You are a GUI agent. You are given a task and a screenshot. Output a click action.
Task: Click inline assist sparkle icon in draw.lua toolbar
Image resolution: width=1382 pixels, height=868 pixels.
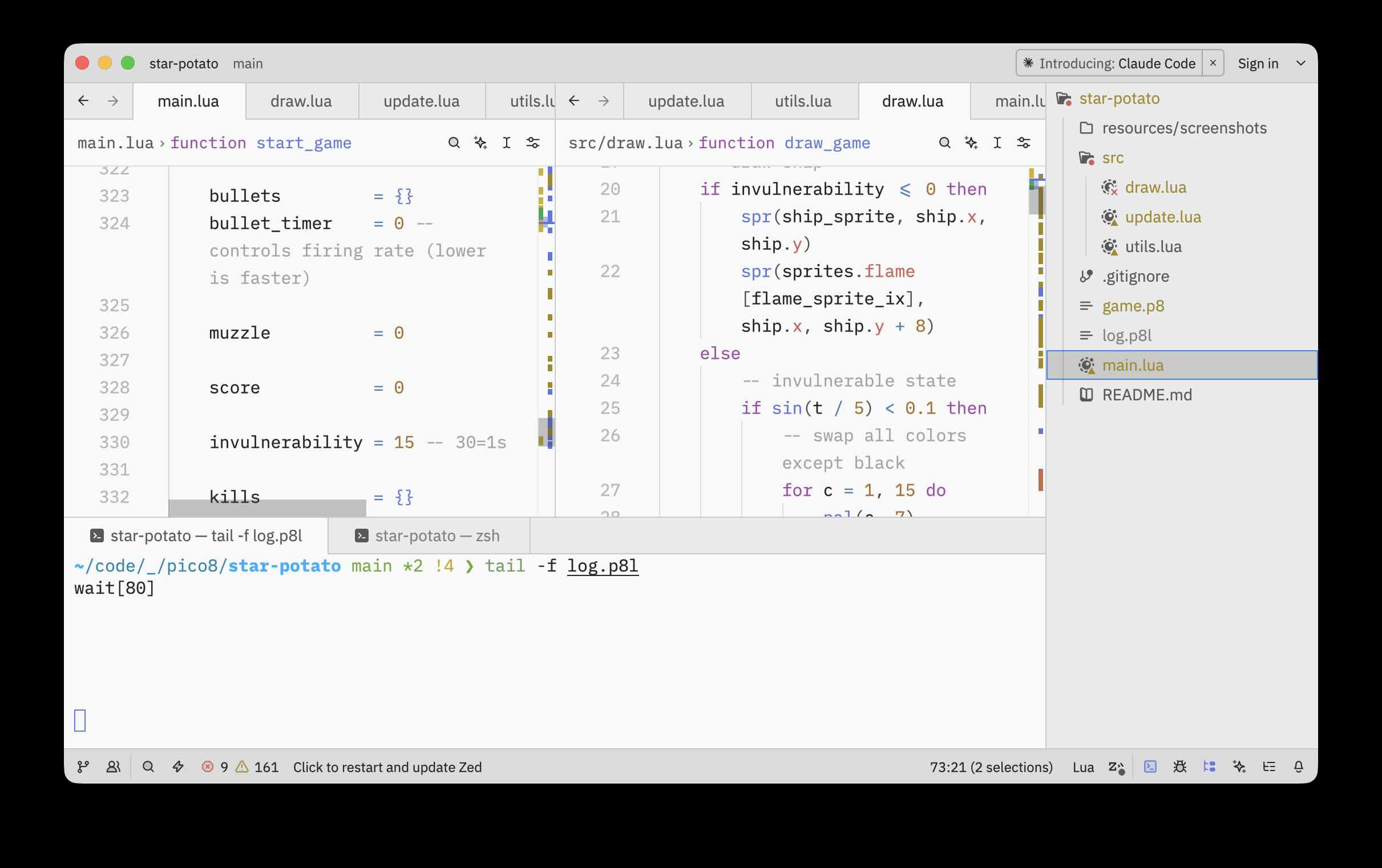[971, 143]
